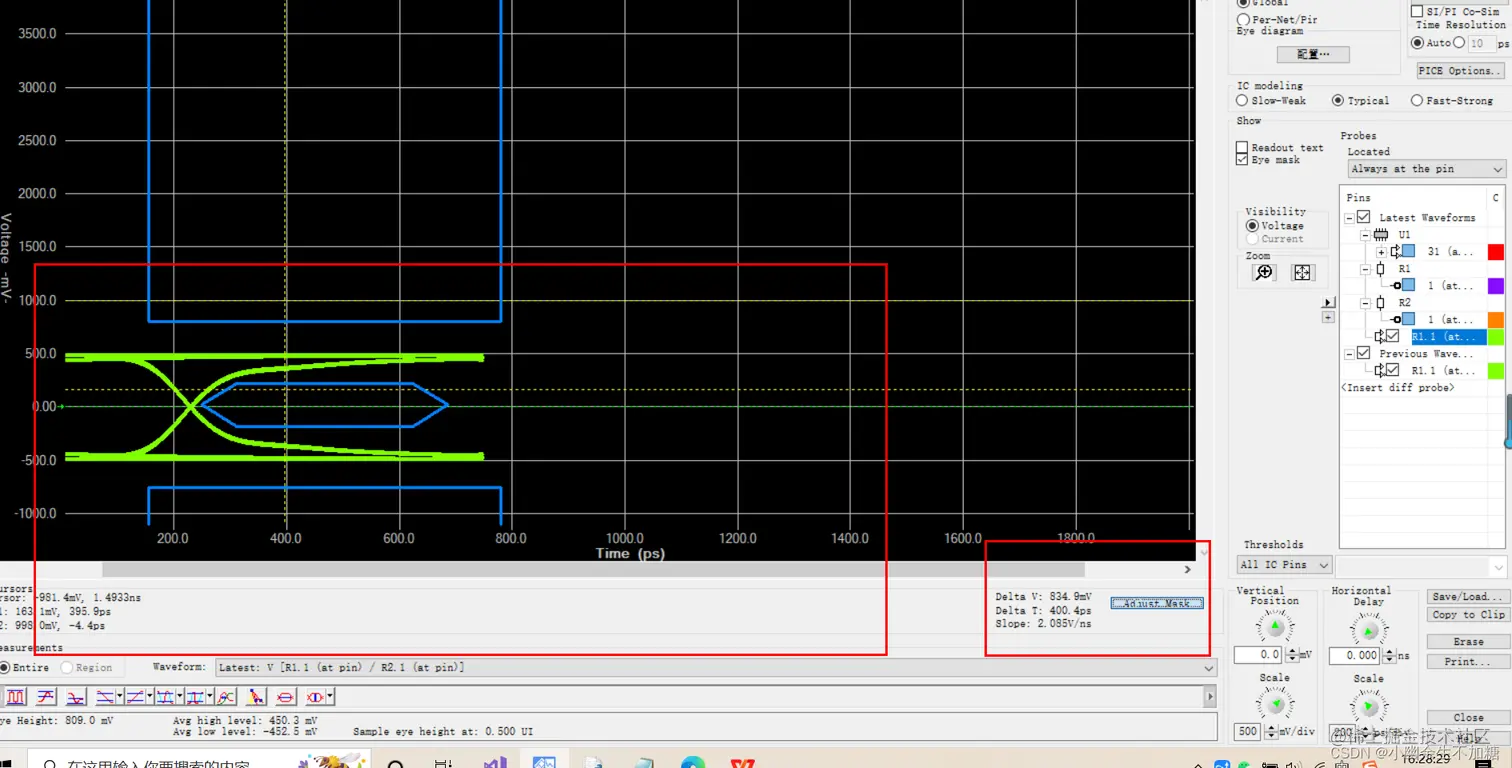Image resolution: width=1512 pixels, height=768 pixels.
Task: Enable SI/PI Co-Sim checkbox
Action: tap(1417, 11)
